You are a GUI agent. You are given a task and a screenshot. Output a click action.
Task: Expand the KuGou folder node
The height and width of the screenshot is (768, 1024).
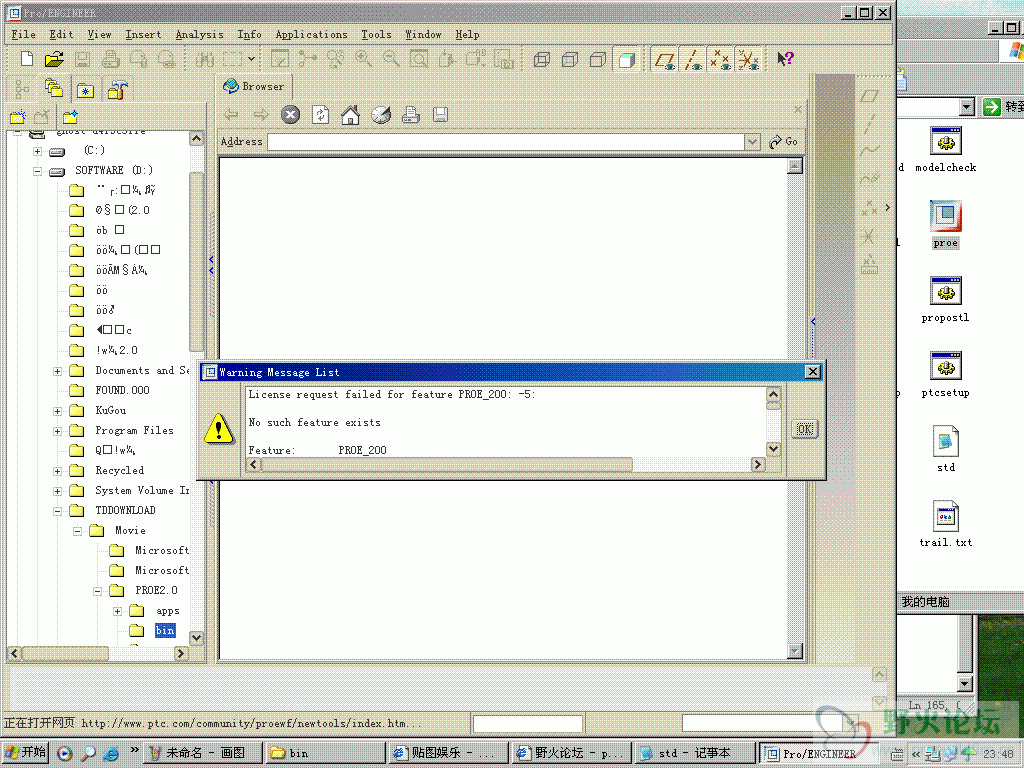tap(57, 411)
